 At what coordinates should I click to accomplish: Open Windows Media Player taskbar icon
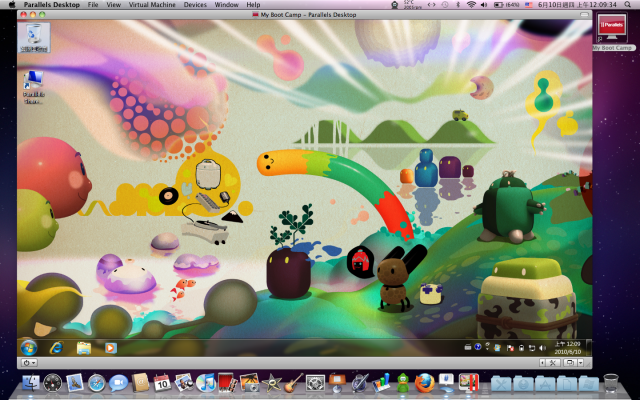tap(110, 348)
